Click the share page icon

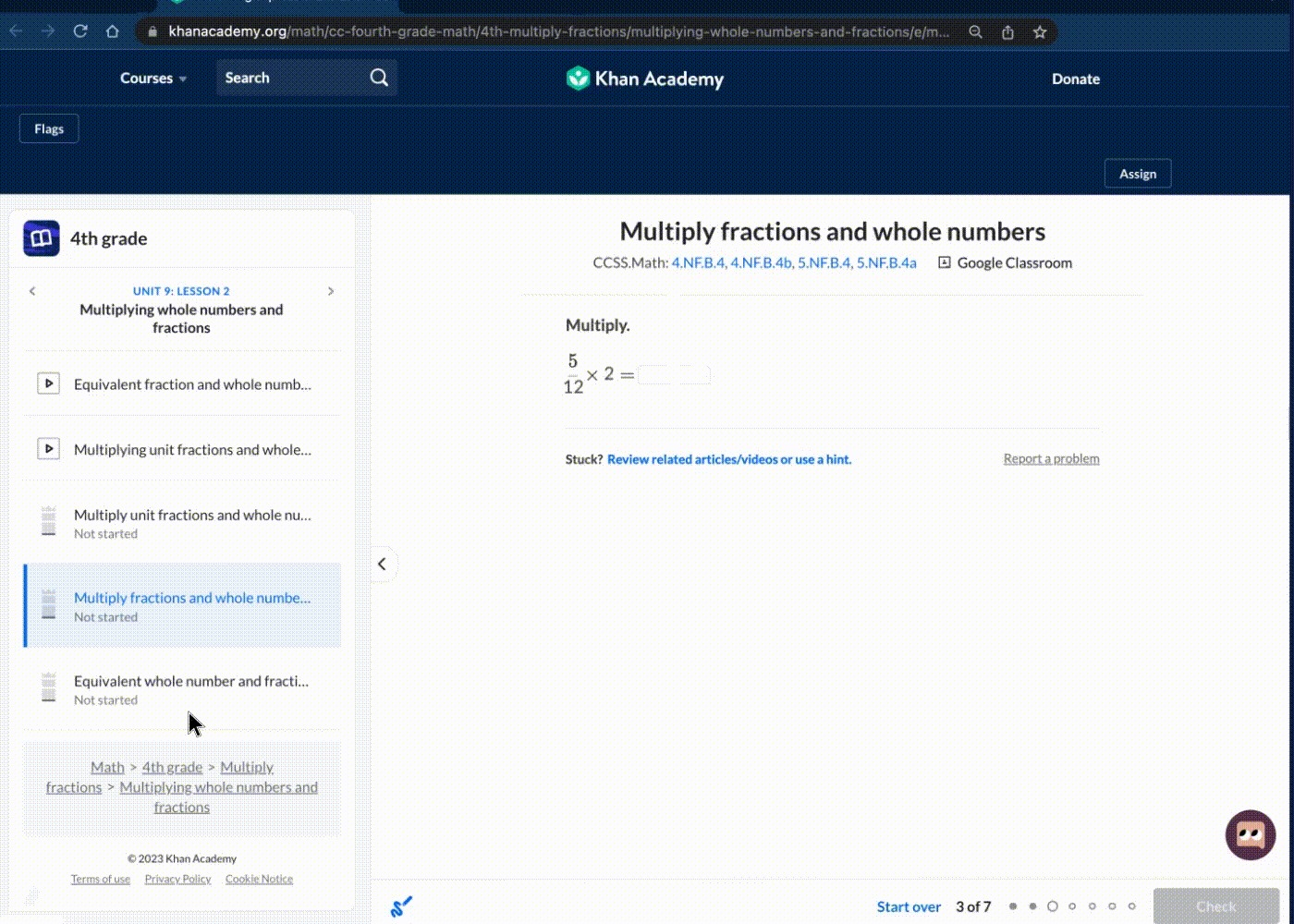(1007, 32)
